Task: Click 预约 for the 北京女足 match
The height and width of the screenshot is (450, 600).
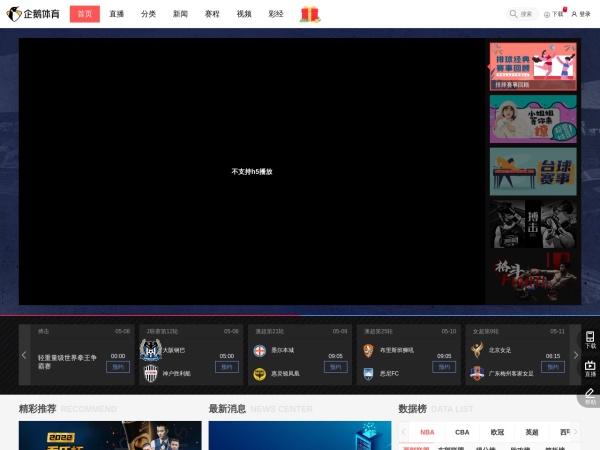Action: click(553, 367)
